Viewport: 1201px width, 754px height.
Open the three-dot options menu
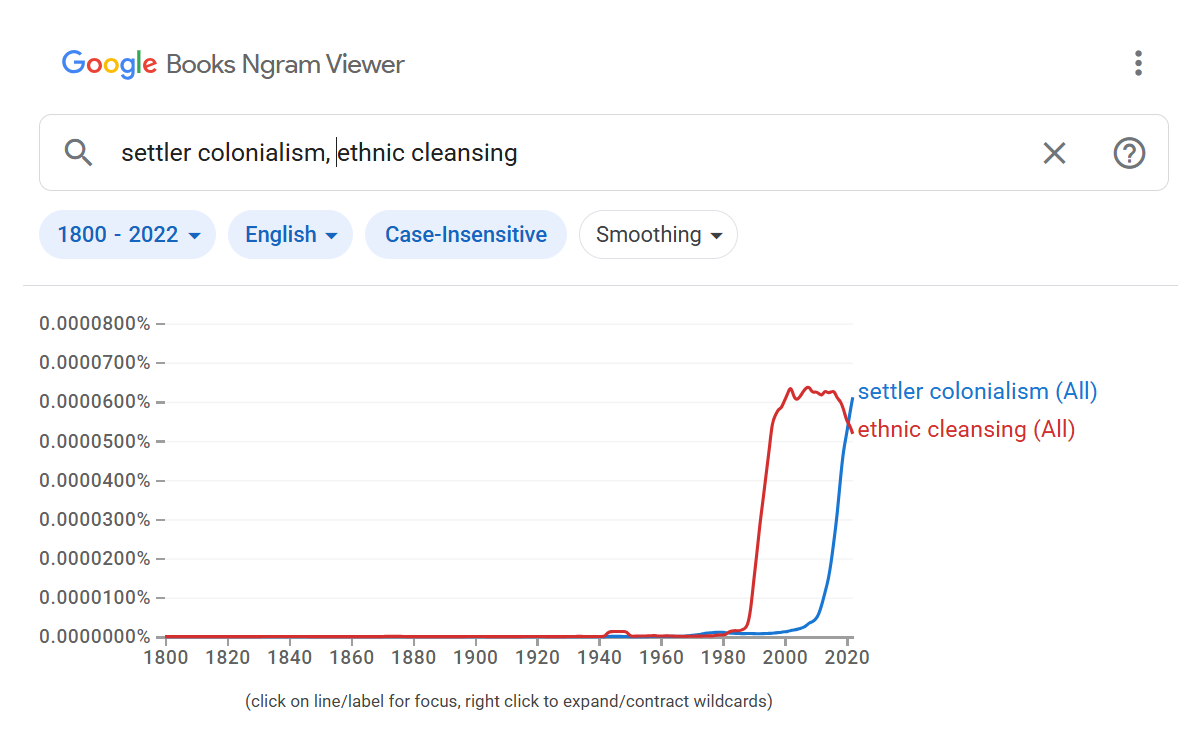(x=1138, y=64)
